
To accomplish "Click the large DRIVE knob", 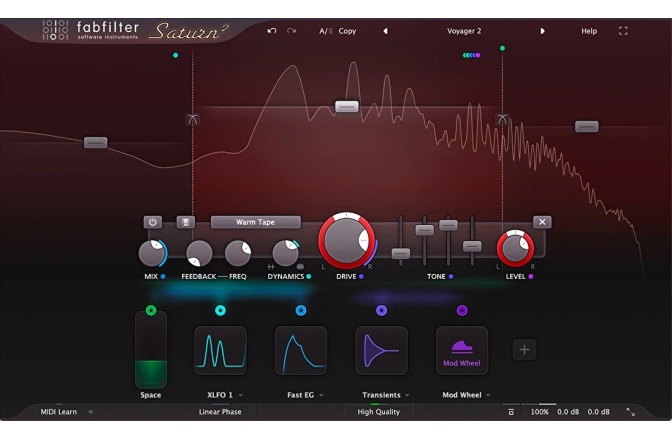I will point(346,240).
